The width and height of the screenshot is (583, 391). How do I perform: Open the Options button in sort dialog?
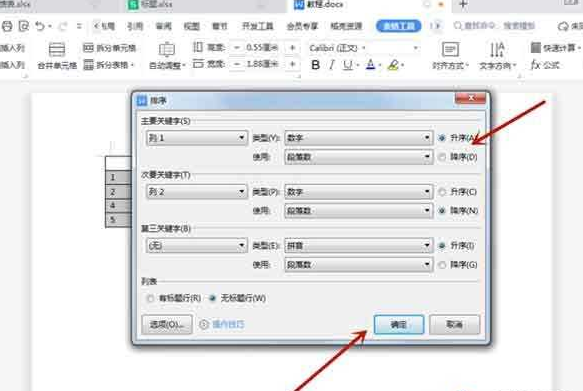(x=167, y=324)
